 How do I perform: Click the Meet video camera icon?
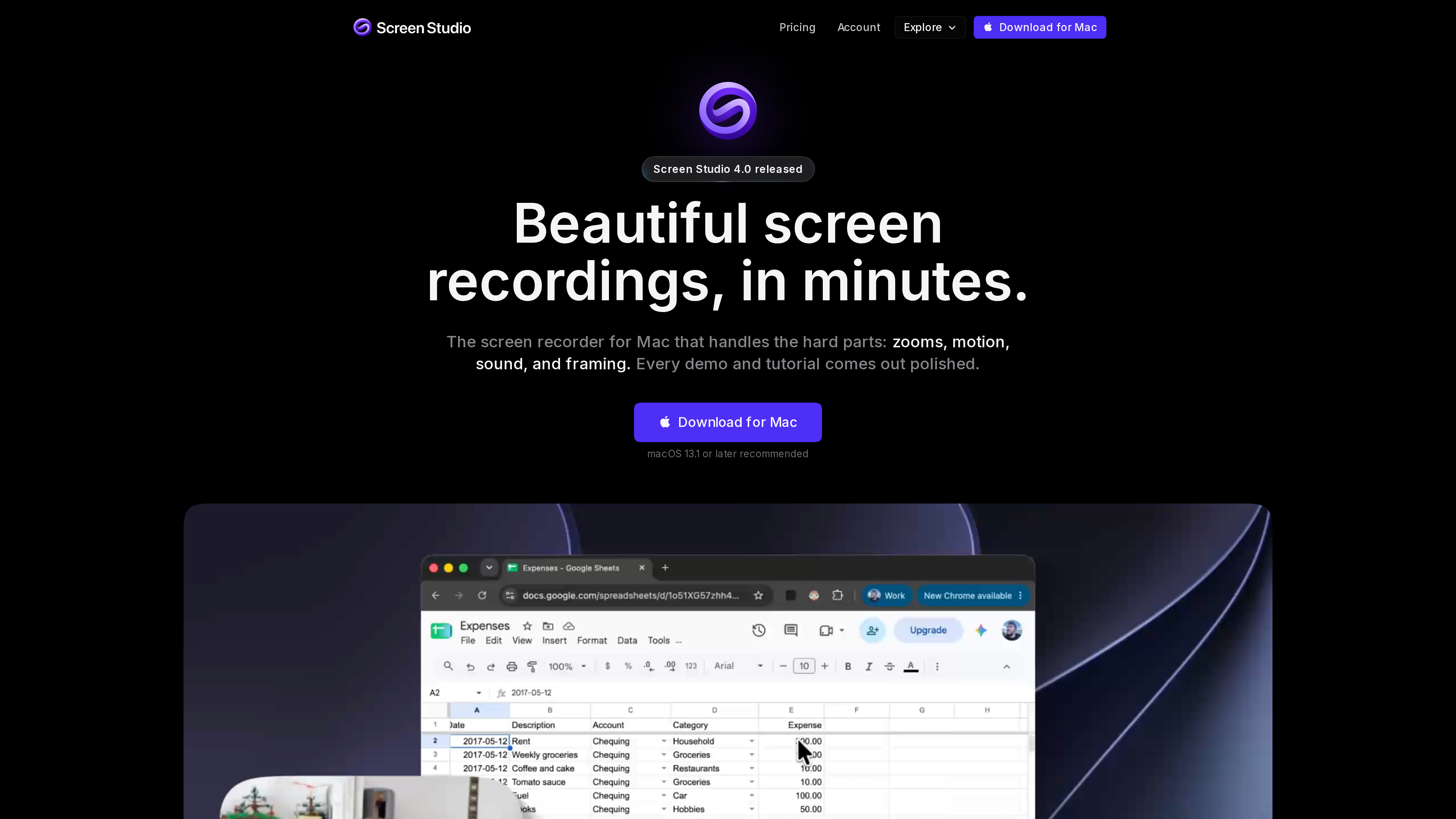826,630
